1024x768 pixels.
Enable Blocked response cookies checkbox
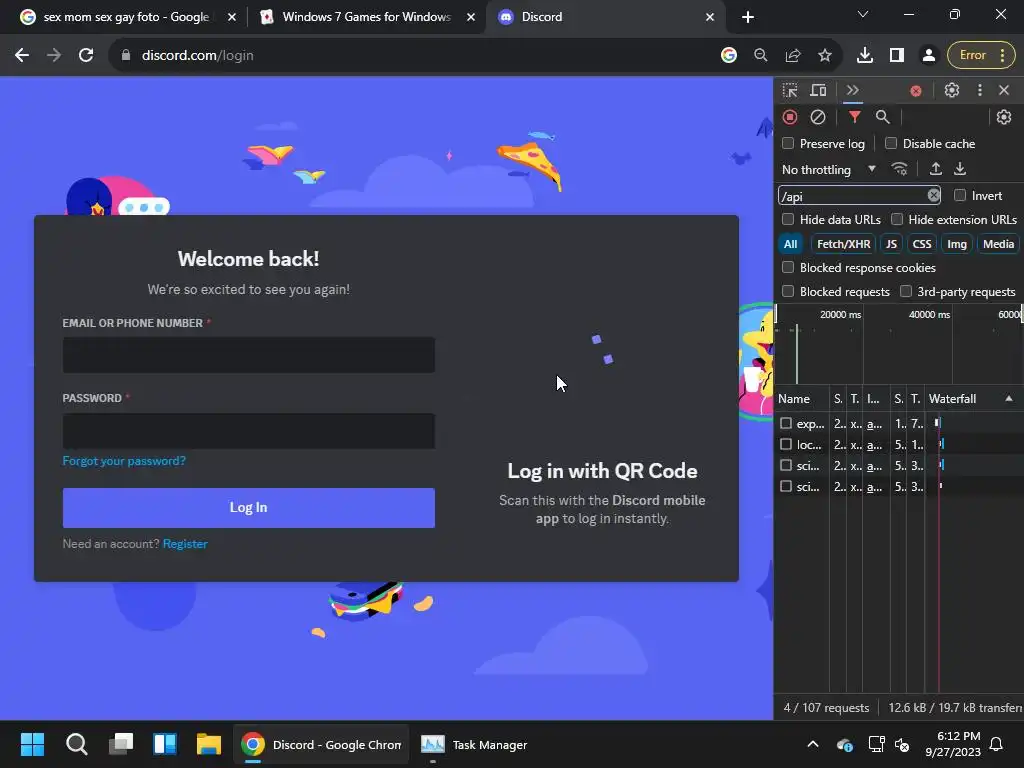coord(788,267)
